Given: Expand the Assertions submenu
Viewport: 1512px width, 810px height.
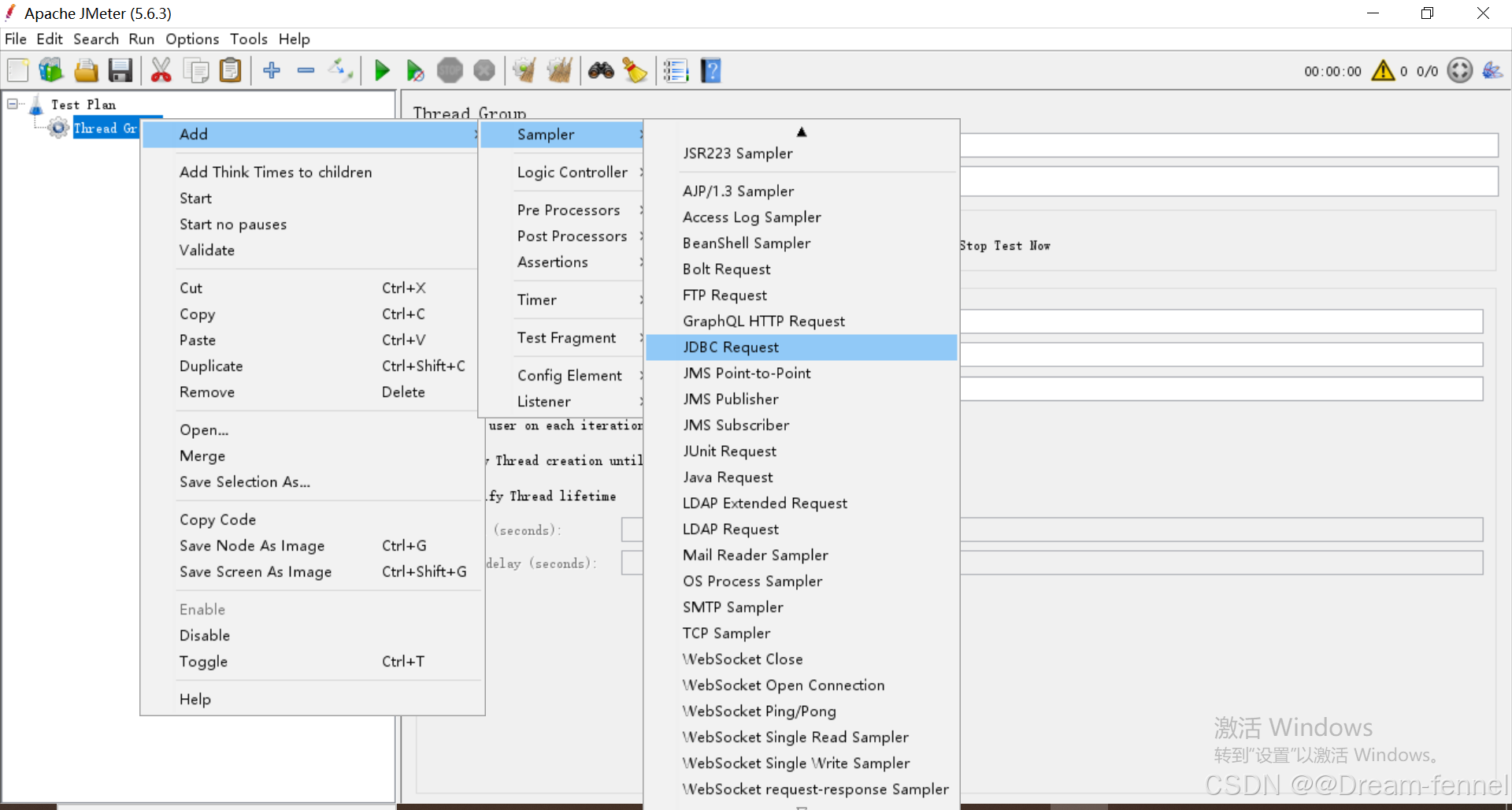Looking at the screenshot, I should point(563,262).
